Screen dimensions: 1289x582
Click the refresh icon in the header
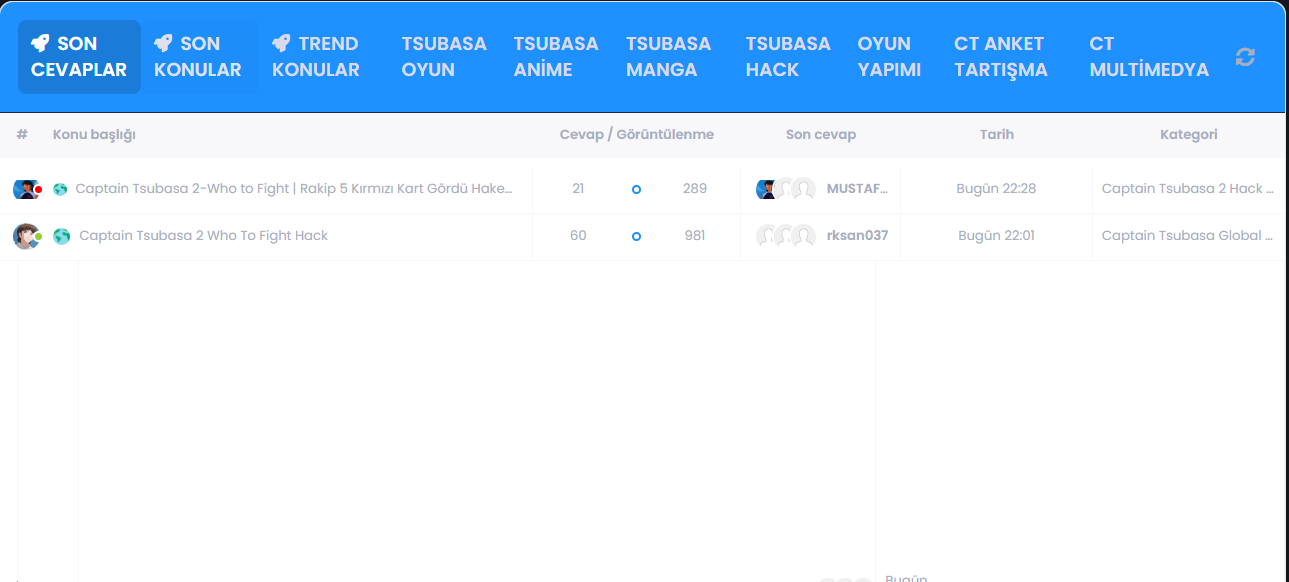coord(1245,57)
